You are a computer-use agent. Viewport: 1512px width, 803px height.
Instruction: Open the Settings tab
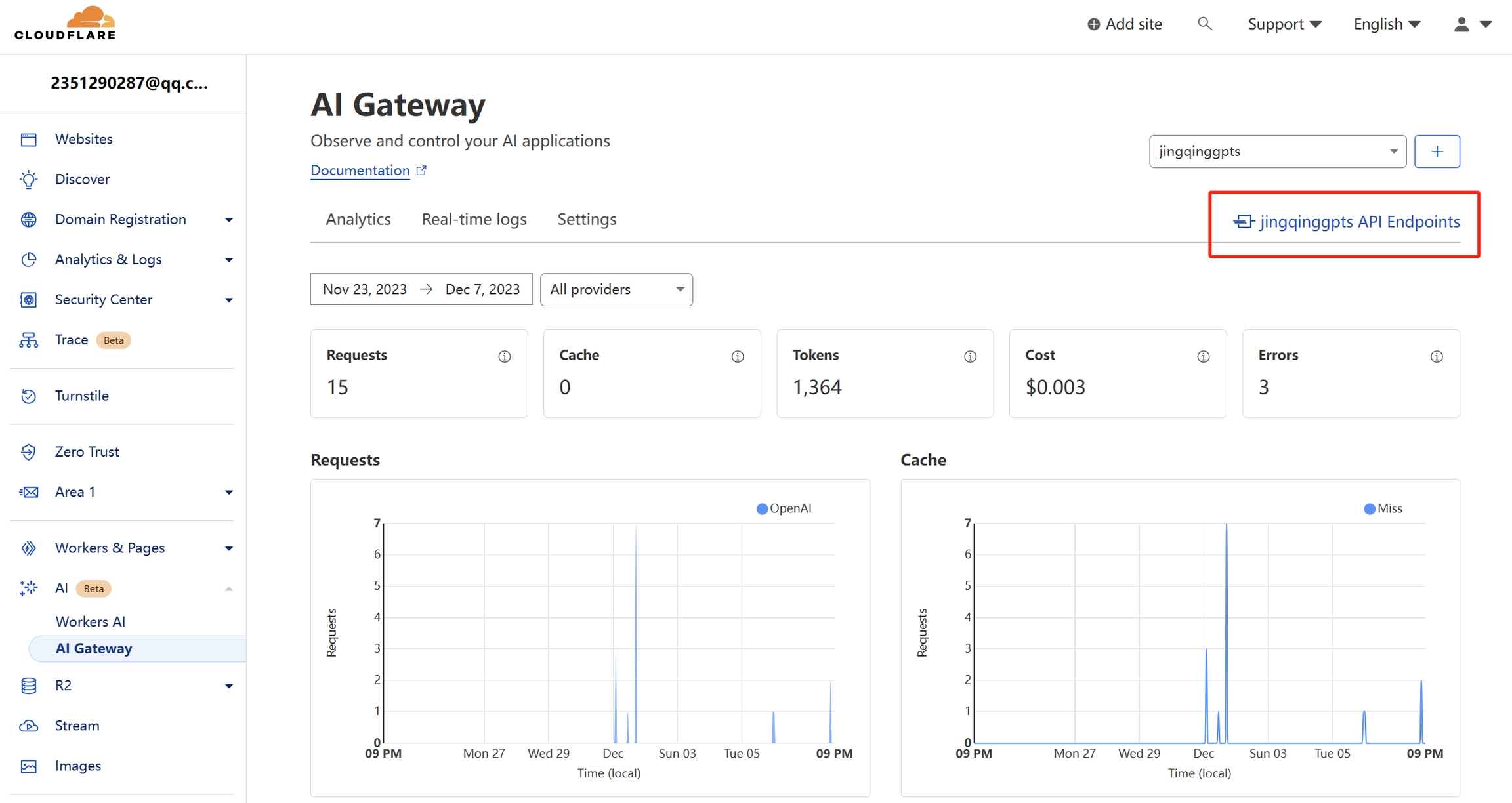(x=587, y=219)
